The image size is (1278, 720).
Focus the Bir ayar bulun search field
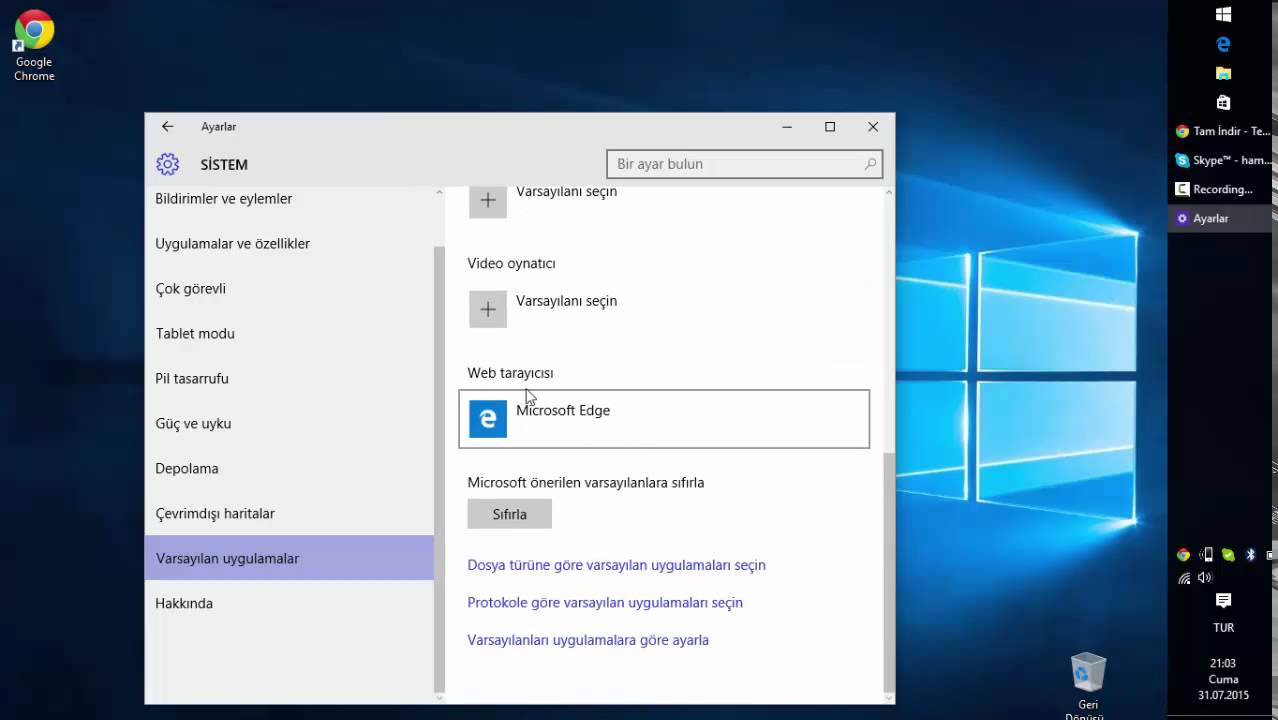pyautogui.click(x=735, y=164)
